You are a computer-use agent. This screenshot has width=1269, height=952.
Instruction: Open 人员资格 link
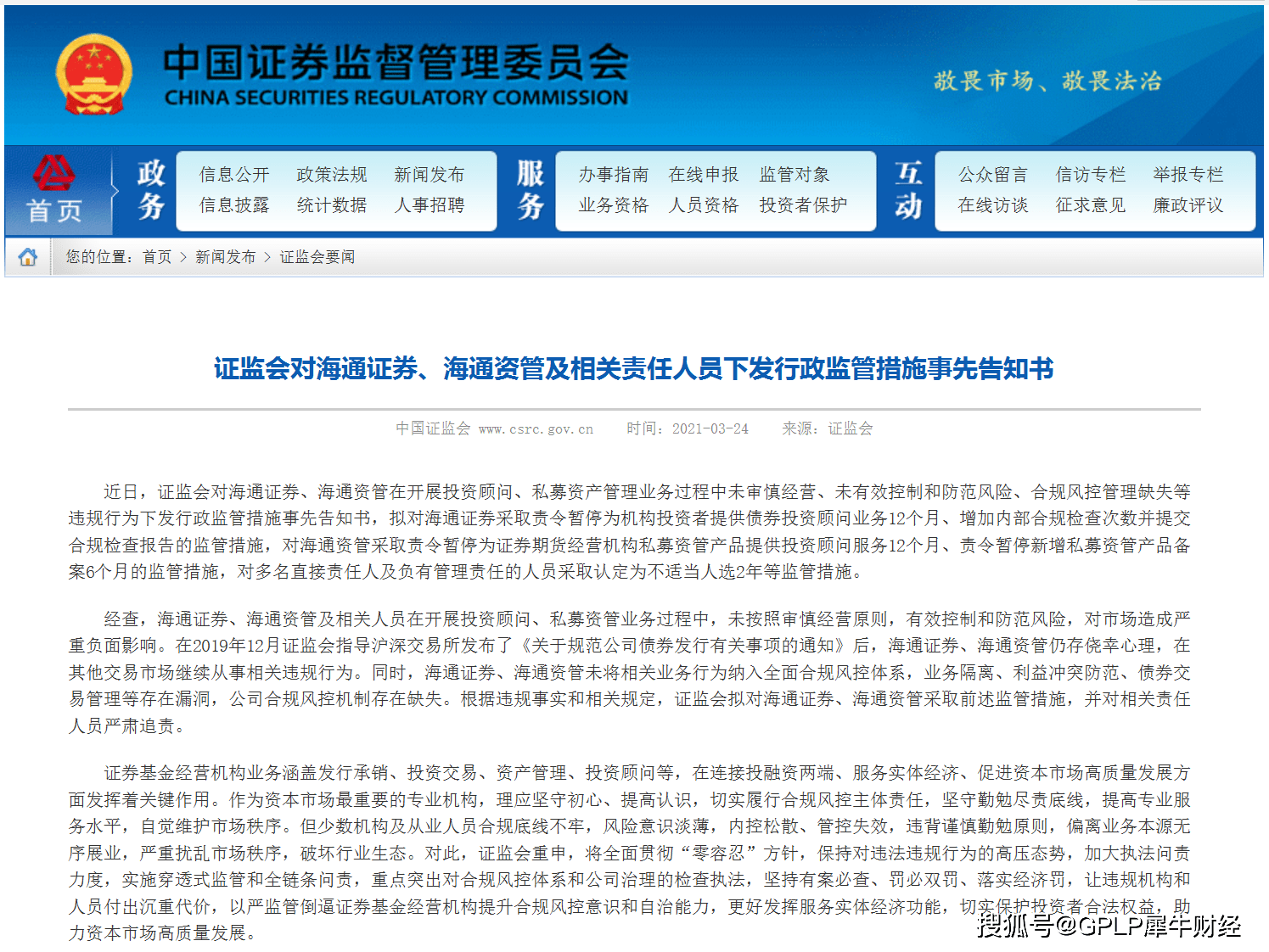[x=704, y=205]
